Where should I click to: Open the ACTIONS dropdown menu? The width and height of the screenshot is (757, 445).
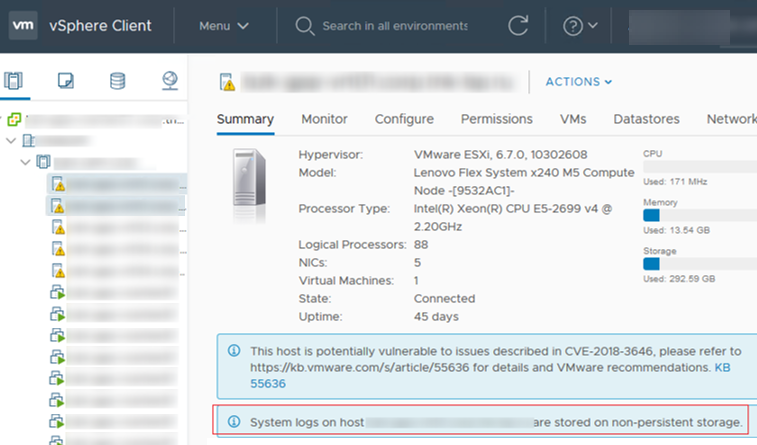coord(579,82)
